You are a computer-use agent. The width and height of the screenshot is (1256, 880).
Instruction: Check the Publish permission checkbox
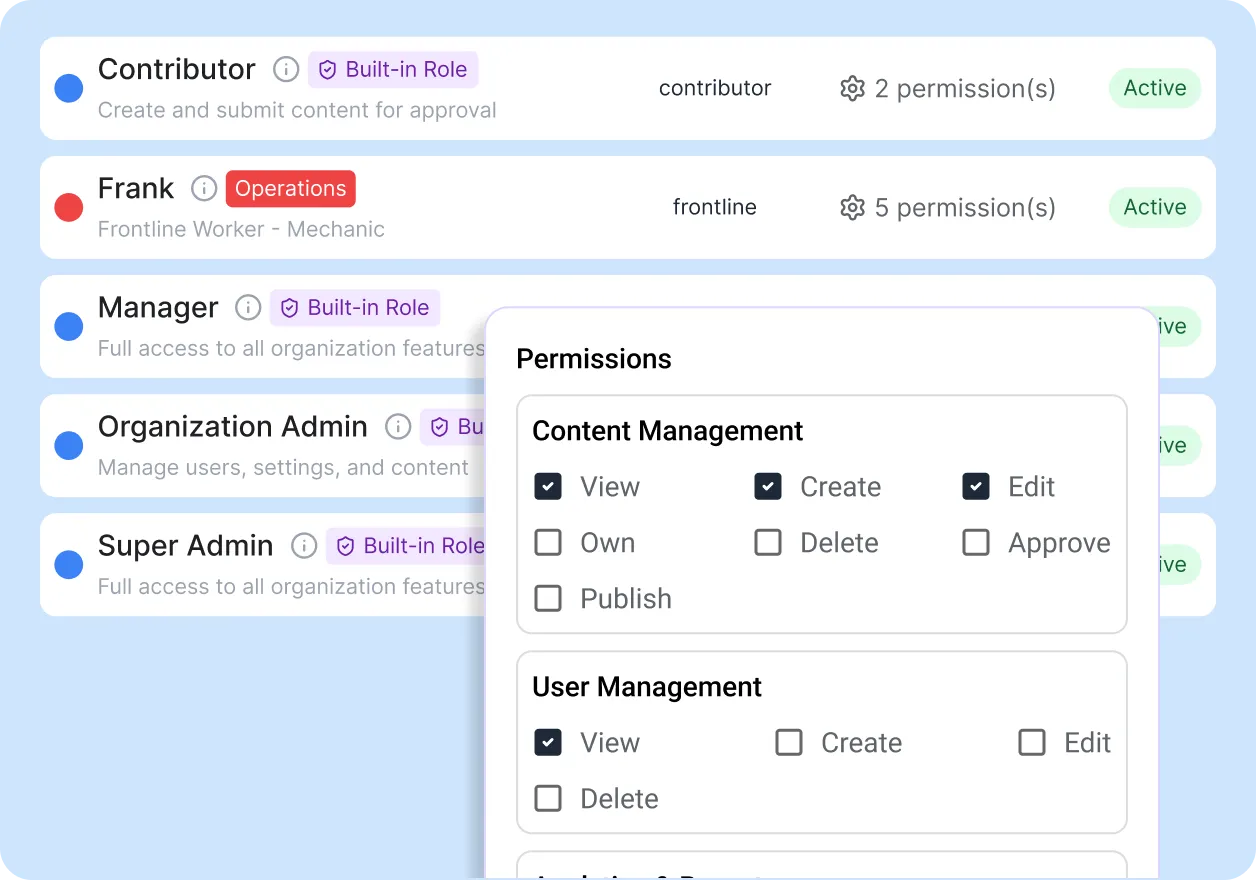click(548, 599)
